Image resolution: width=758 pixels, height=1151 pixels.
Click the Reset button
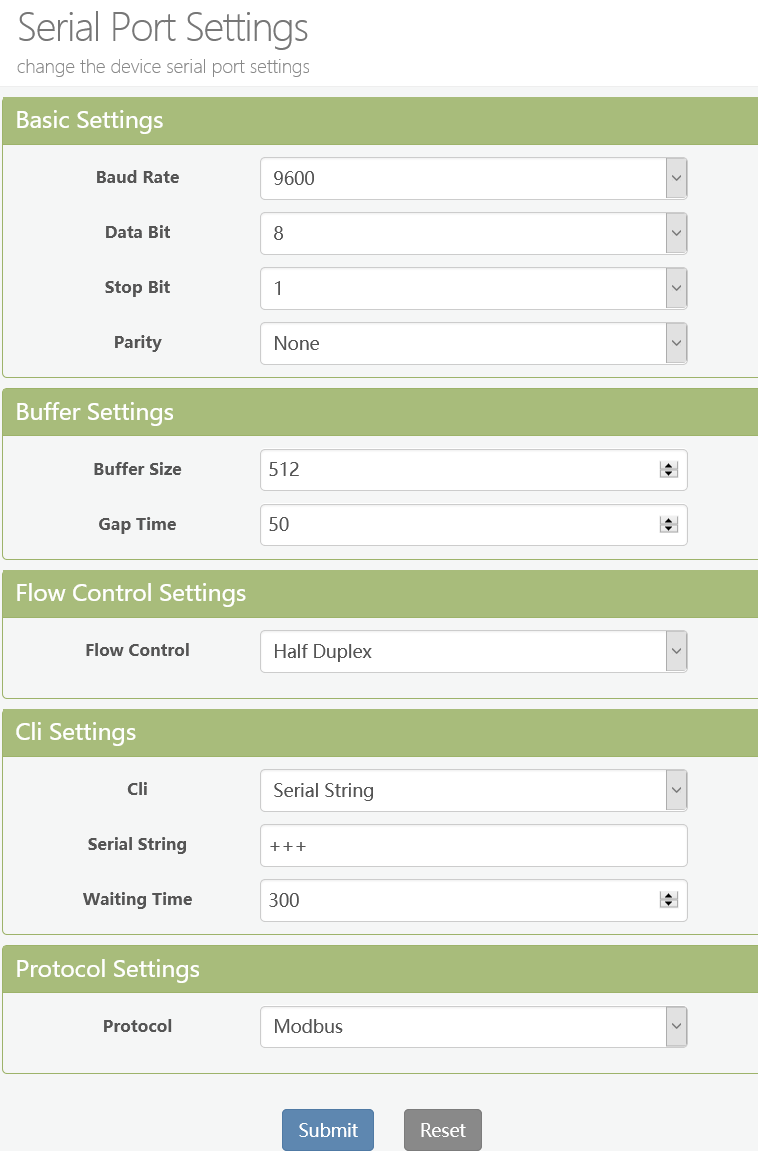(442, 1130)
